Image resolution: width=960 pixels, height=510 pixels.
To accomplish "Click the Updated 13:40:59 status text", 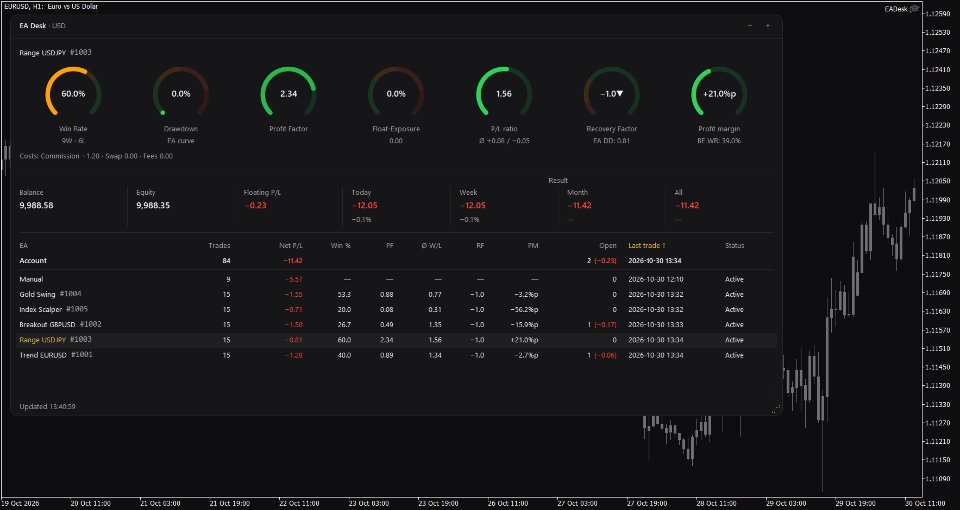I will [47, 407].
